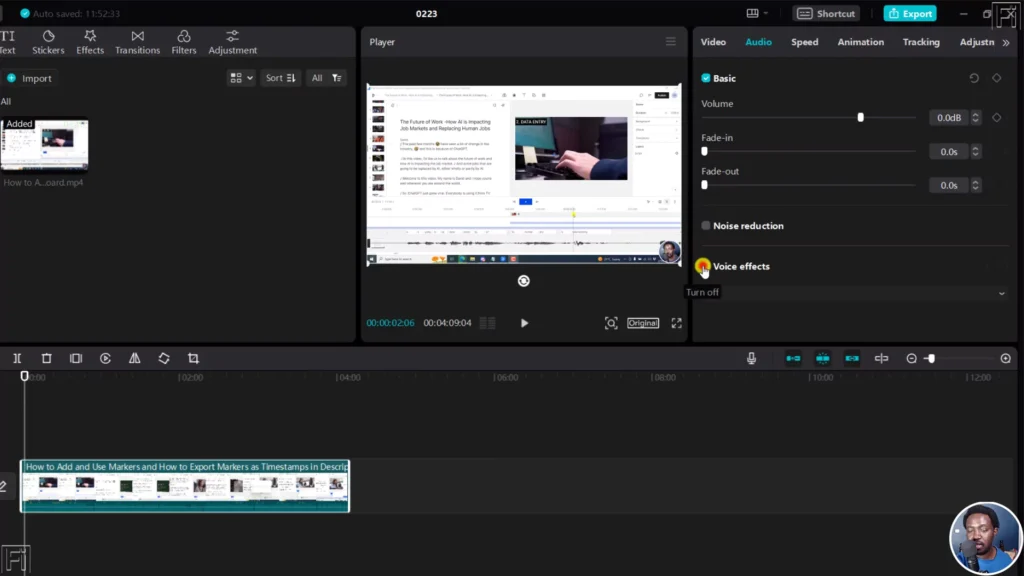Viewport: 1024px width, 576px height.
Task: Click the rotate handle below the preview
Action: pyautogui.click(x=524, y=281)
